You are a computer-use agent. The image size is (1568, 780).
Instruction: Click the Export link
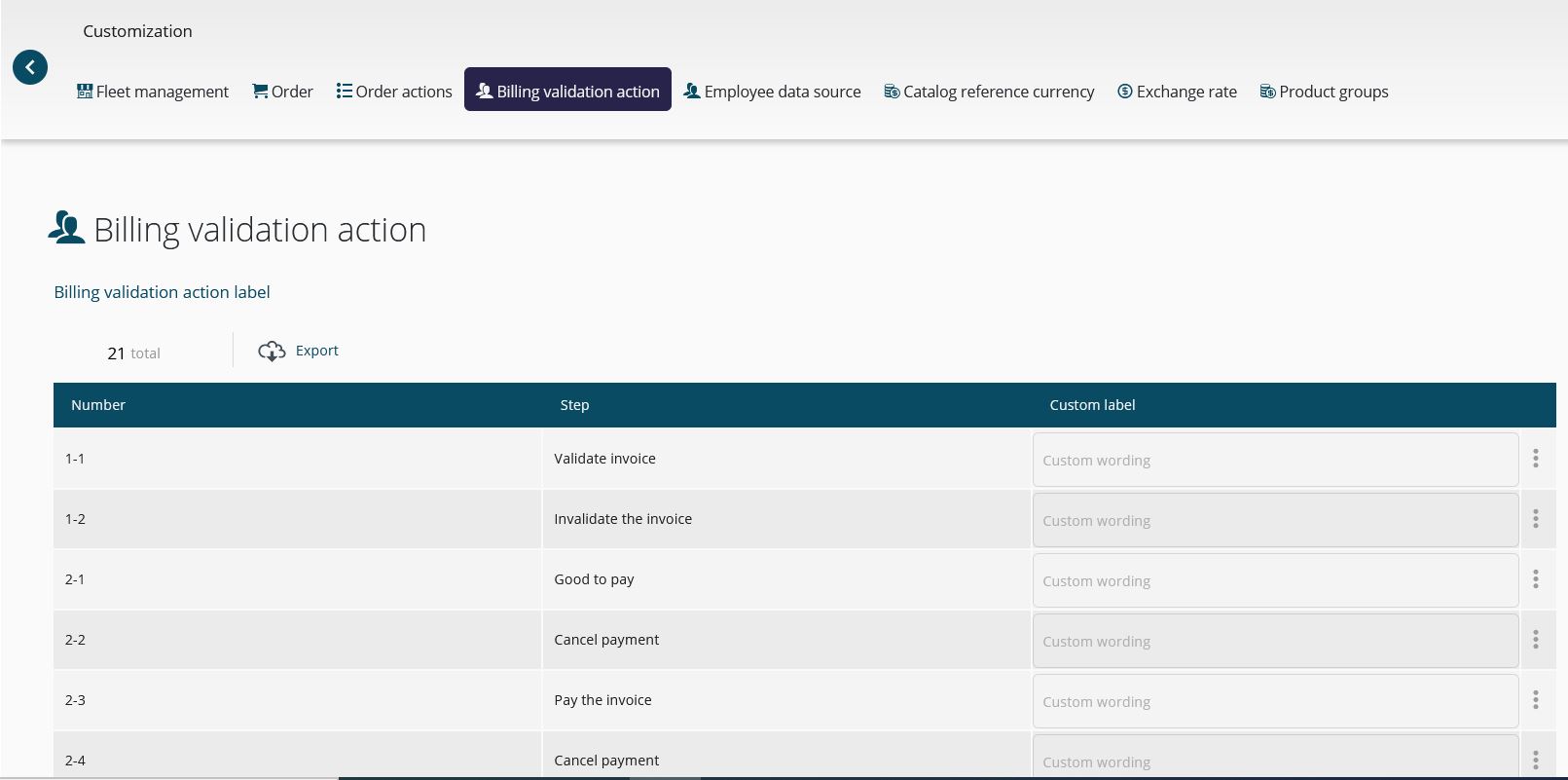click(x=317, y=351)
